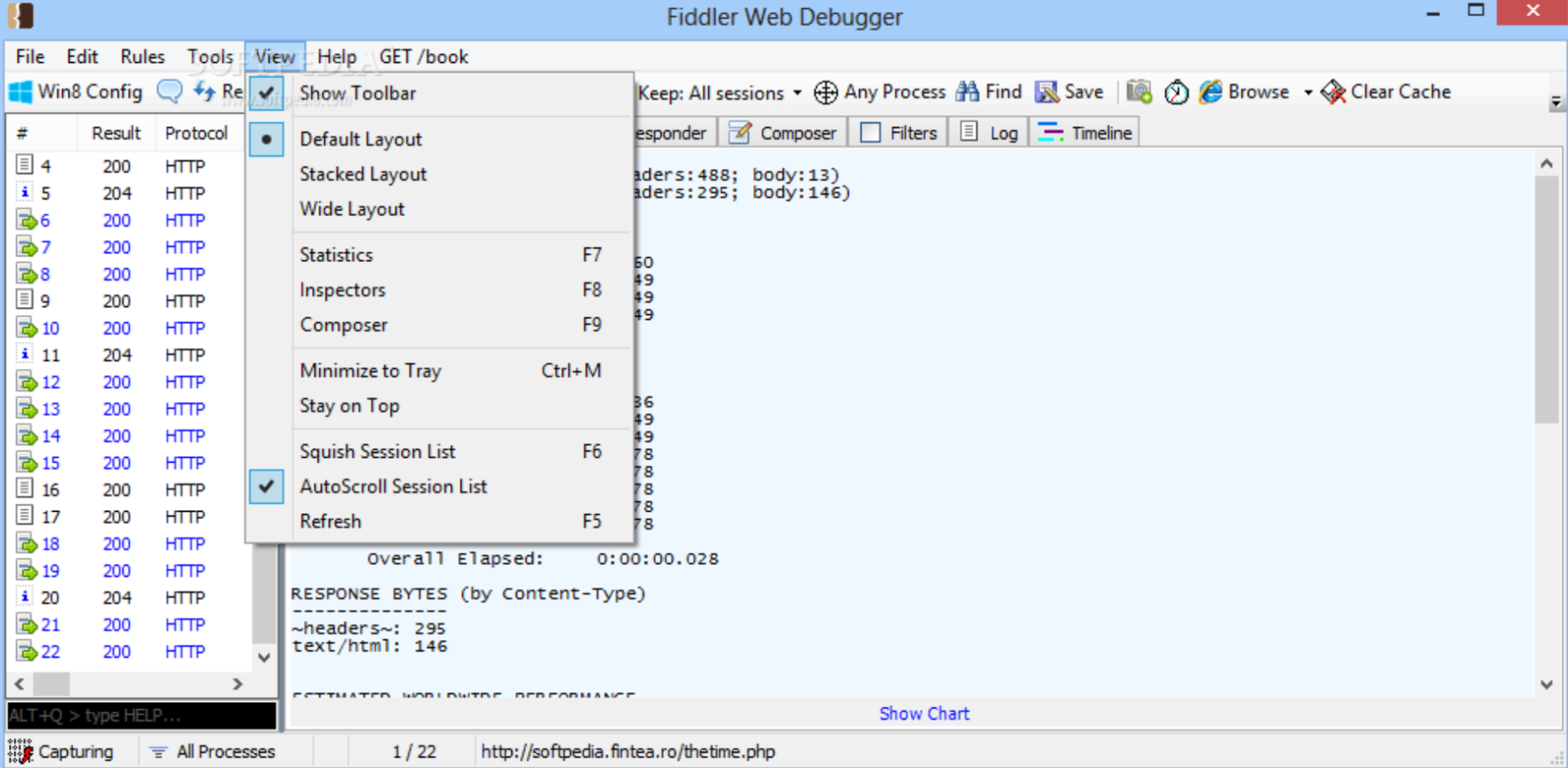Click the Save toolbar icon
1568x768 pixels.
[x=1047, y=91]
